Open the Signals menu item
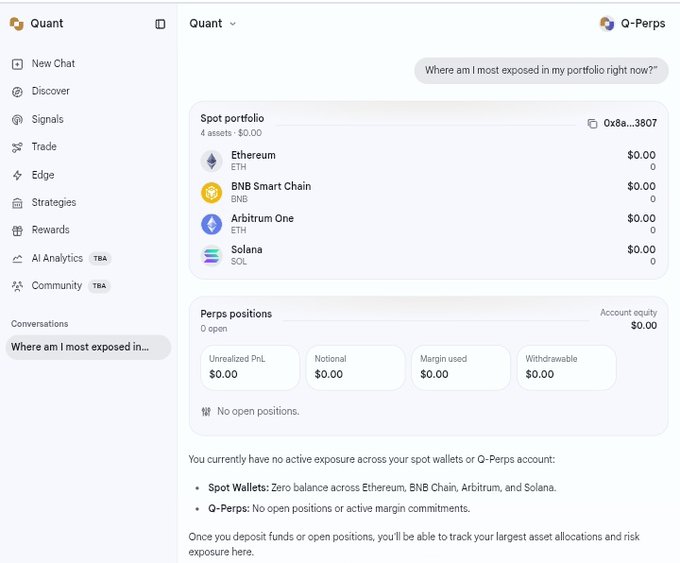Viewport: 680px width, 563px height. click(x=47, y=119)
